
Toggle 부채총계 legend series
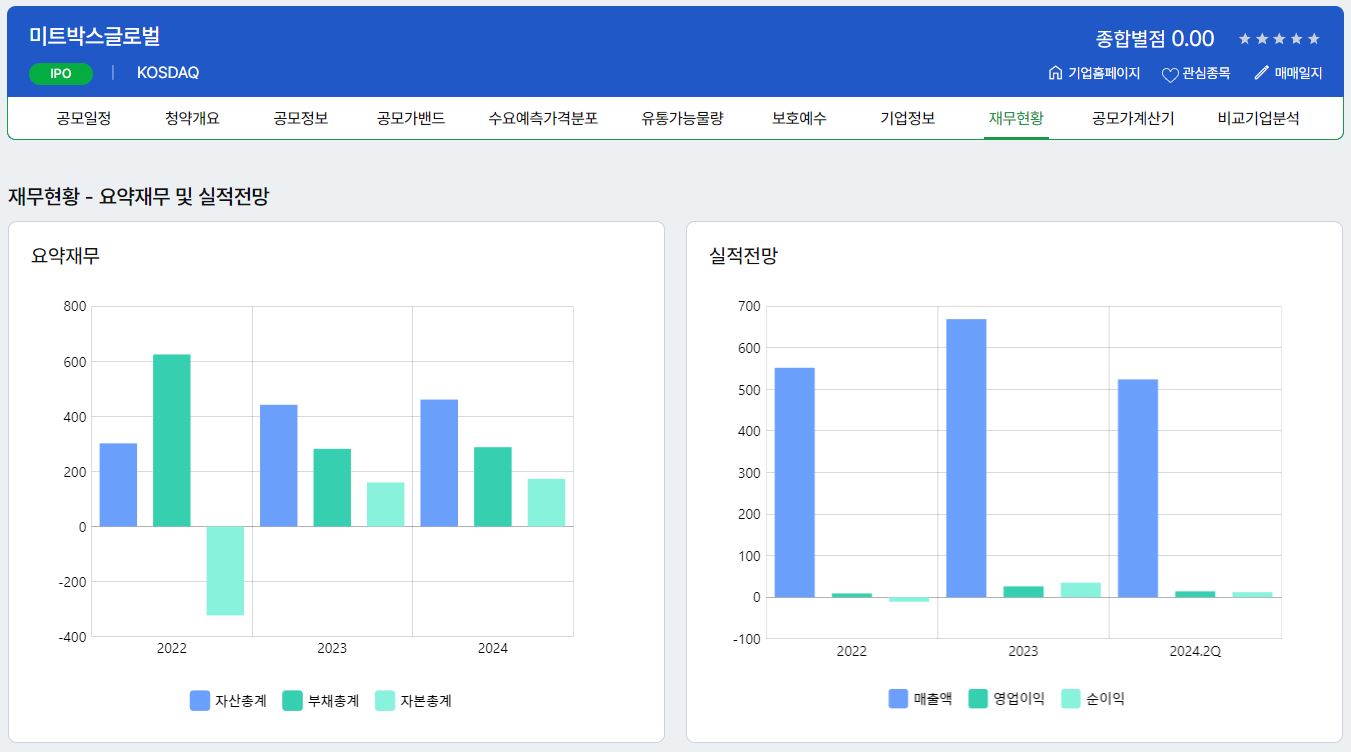[321, 701]
